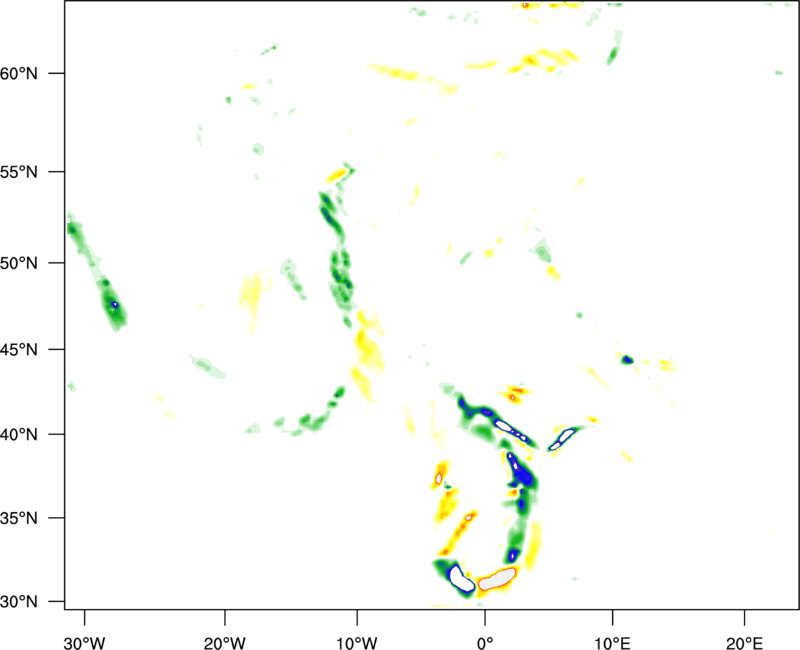This screenshot has height=650, width=800.
Task: Click the 50°N latitude label
Action: [x=19, y=263]
